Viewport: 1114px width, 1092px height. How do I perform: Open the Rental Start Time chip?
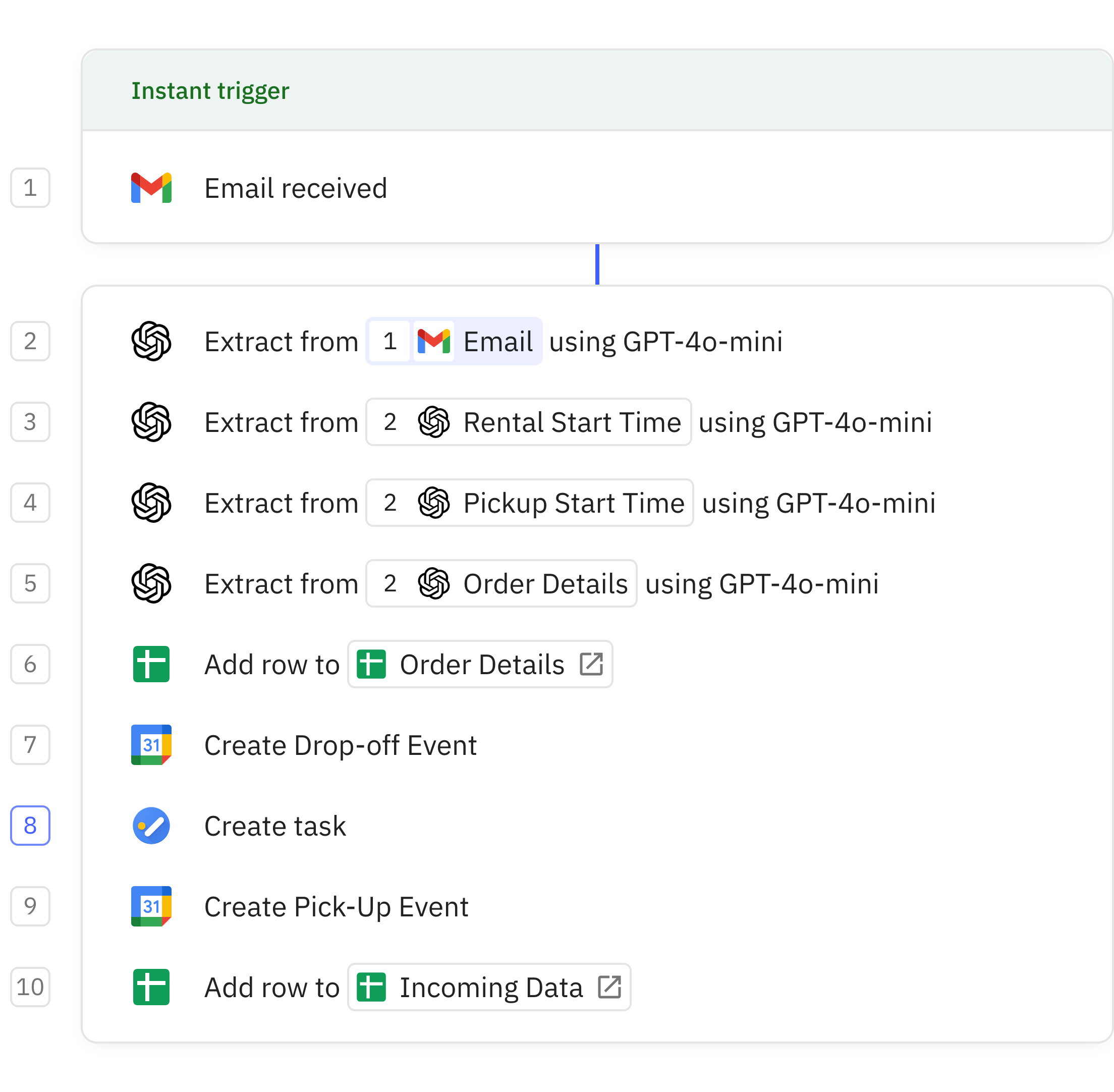(x=529, y=422)
